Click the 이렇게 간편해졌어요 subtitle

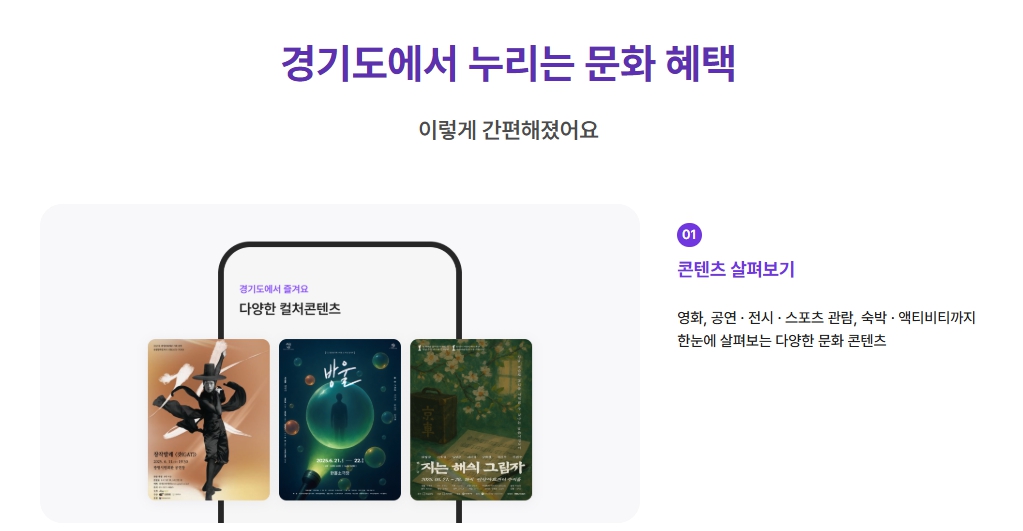tap(508, 130)
